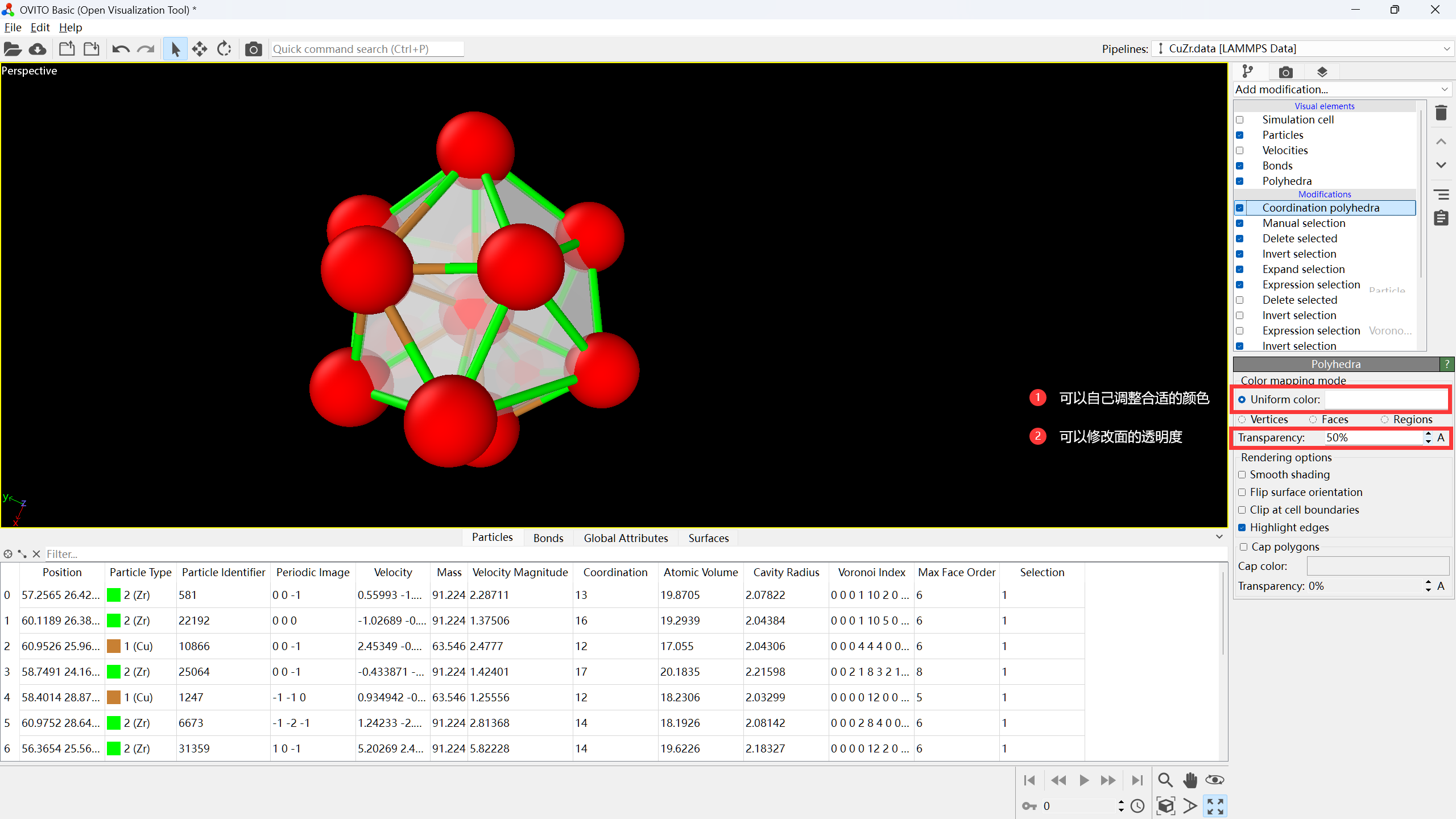
Task: Select the rotate pipeline tool icon
Action: pyautogui.click(x=224, y=49)
